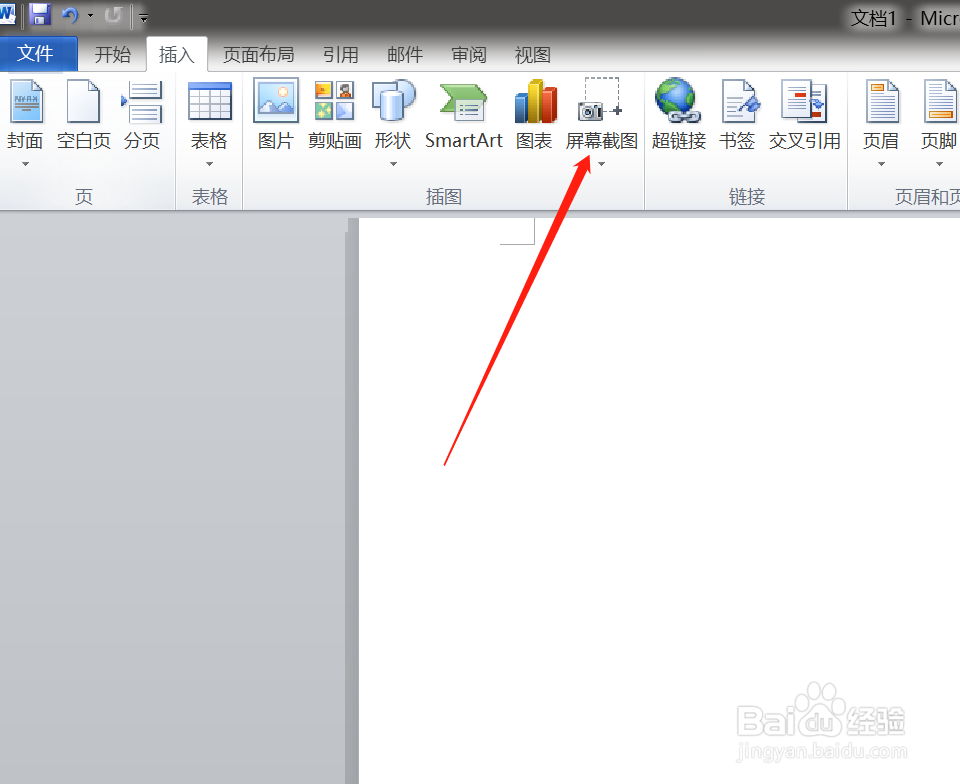960x784 pixels.
Task: Click the Save icon in quick access toolbar
Action: pos(40,13)
